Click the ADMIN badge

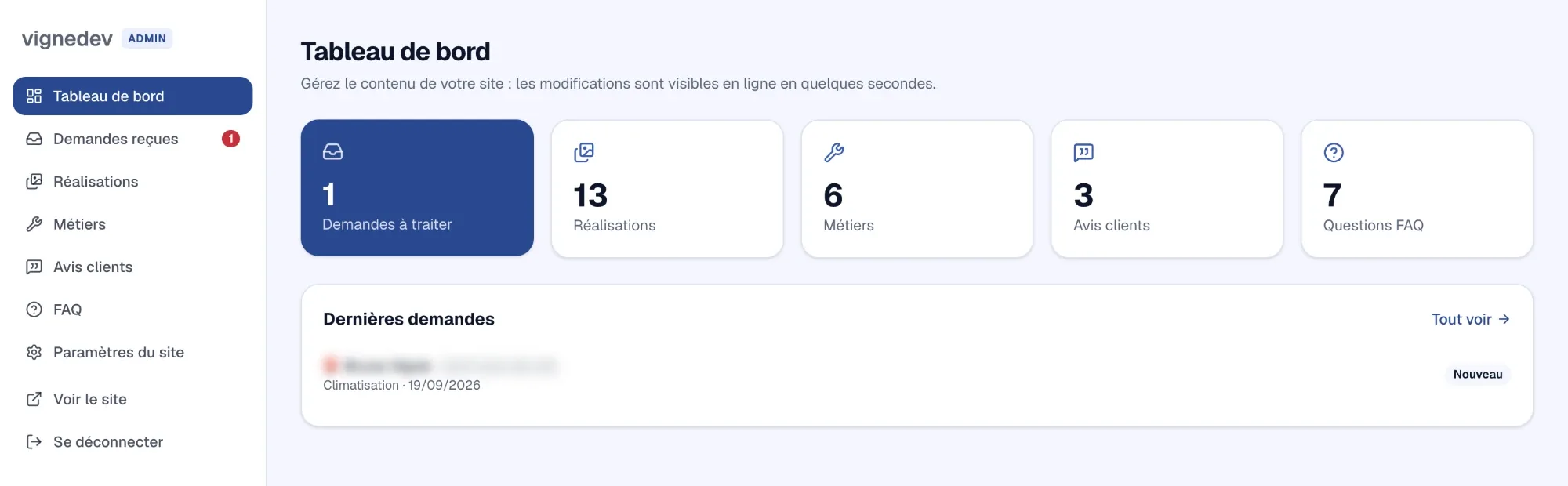(x=147, y=38)
